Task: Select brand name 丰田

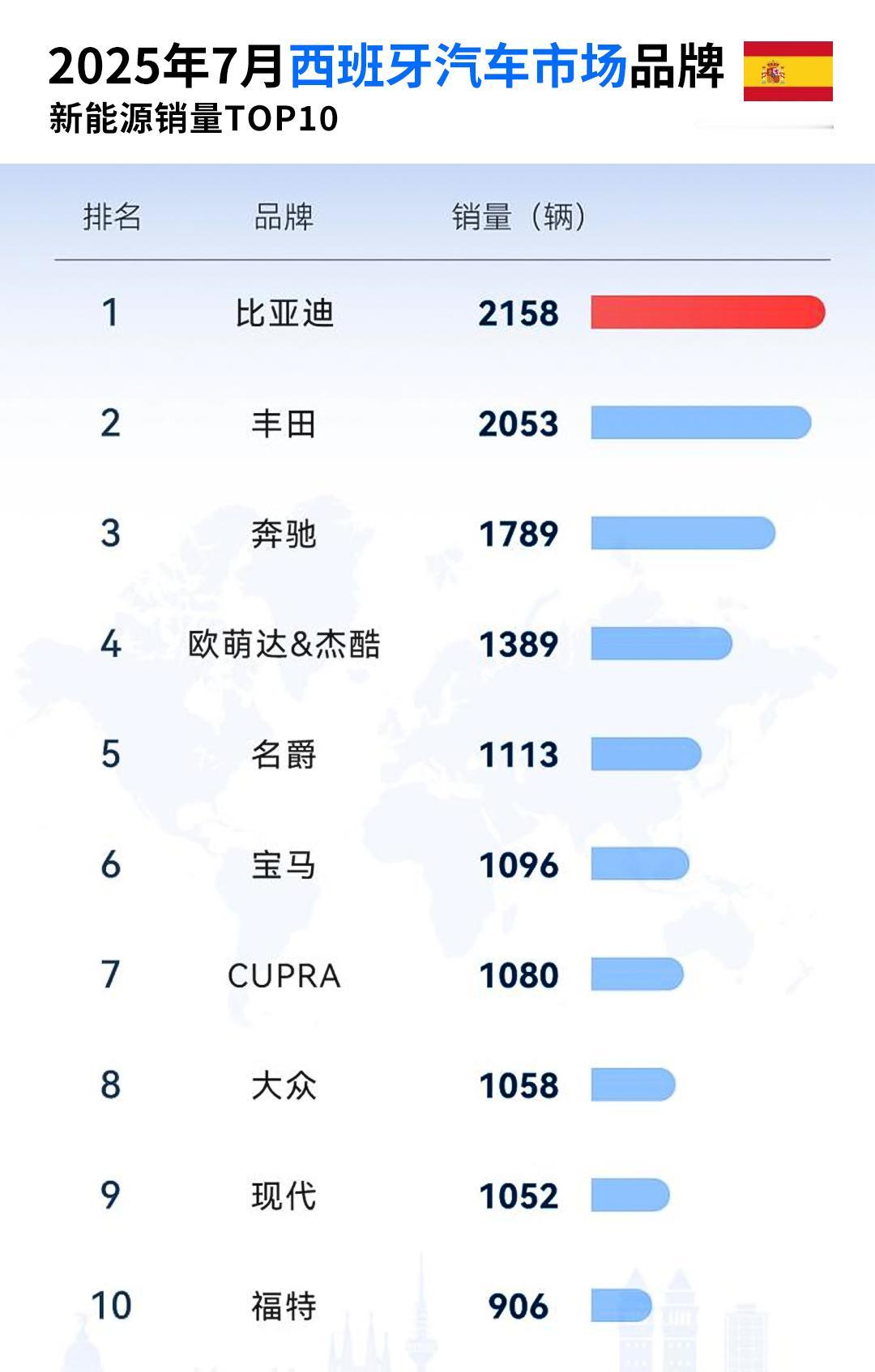Action: pos(284,424)
